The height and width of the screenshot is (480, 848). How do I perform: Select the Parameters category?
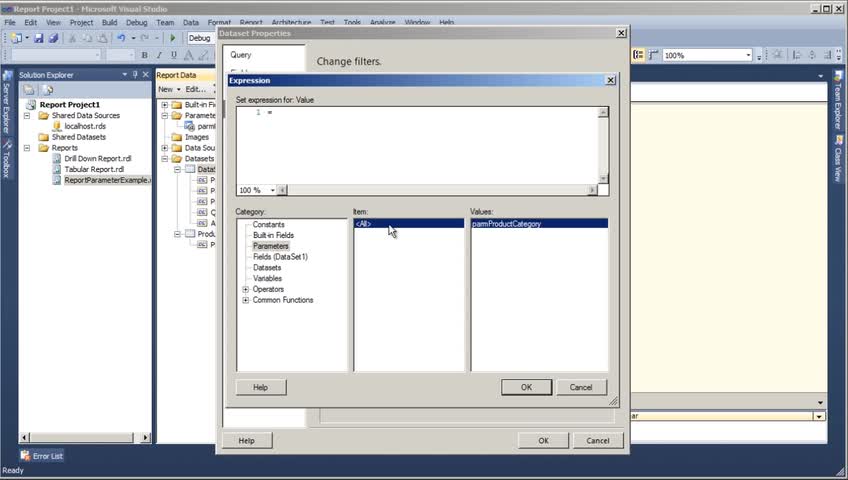270,246
